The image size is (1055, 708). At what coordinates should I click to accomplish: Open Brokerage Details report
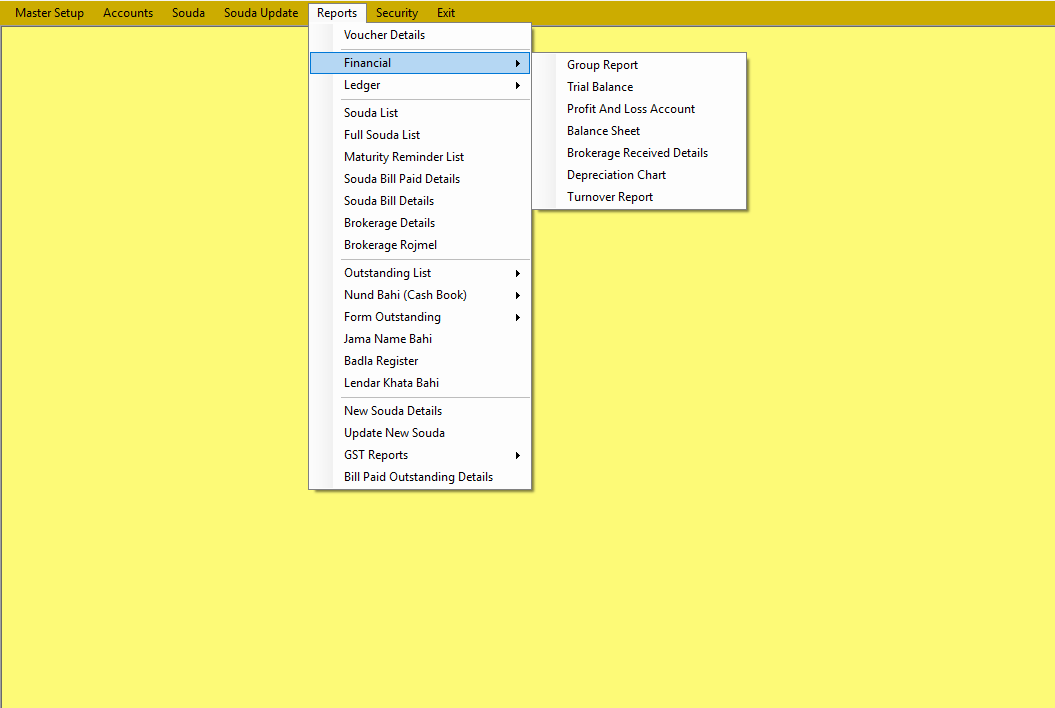click(x=420, y=223)
